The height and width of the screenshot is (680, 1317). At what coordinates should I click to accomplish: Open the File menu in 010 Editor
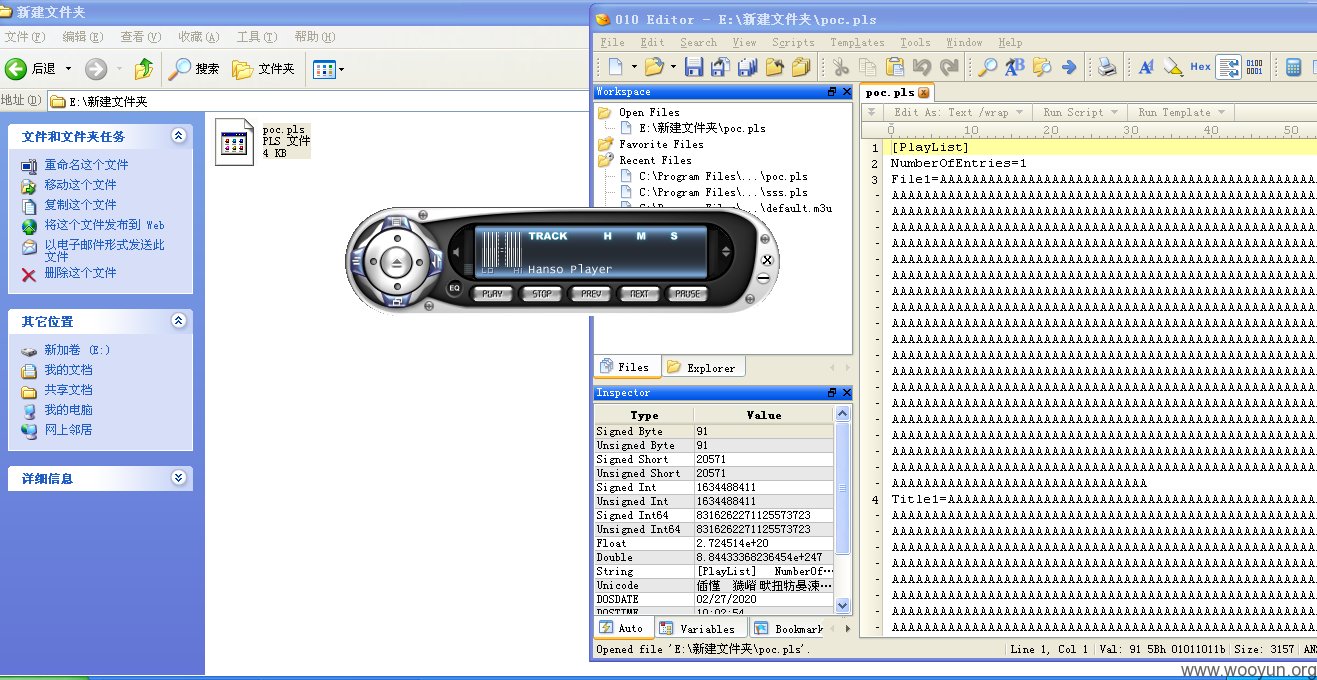pos(612,42)
